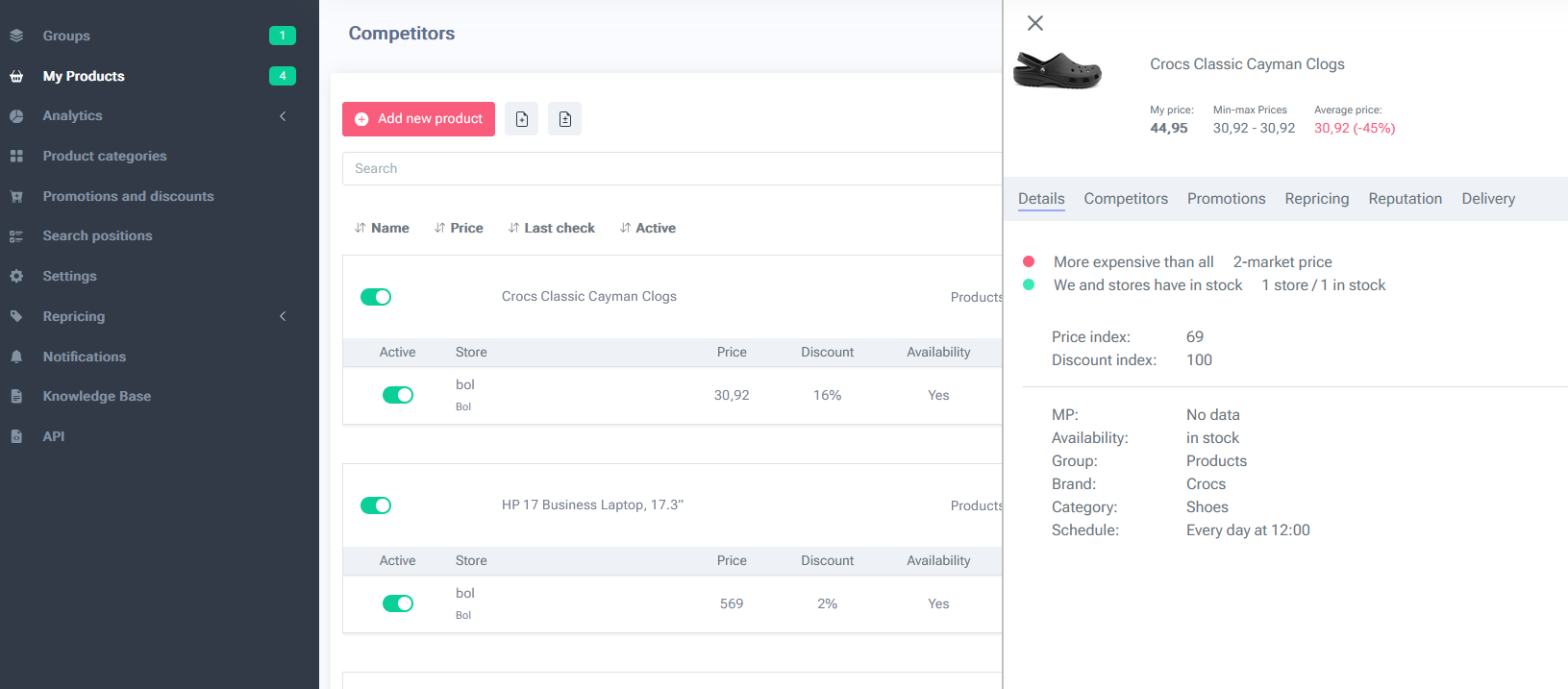The width and height of the screenshot is (1568, 689).
Task: Click the Notifications bell icon
Action: (x=16, y=357)
